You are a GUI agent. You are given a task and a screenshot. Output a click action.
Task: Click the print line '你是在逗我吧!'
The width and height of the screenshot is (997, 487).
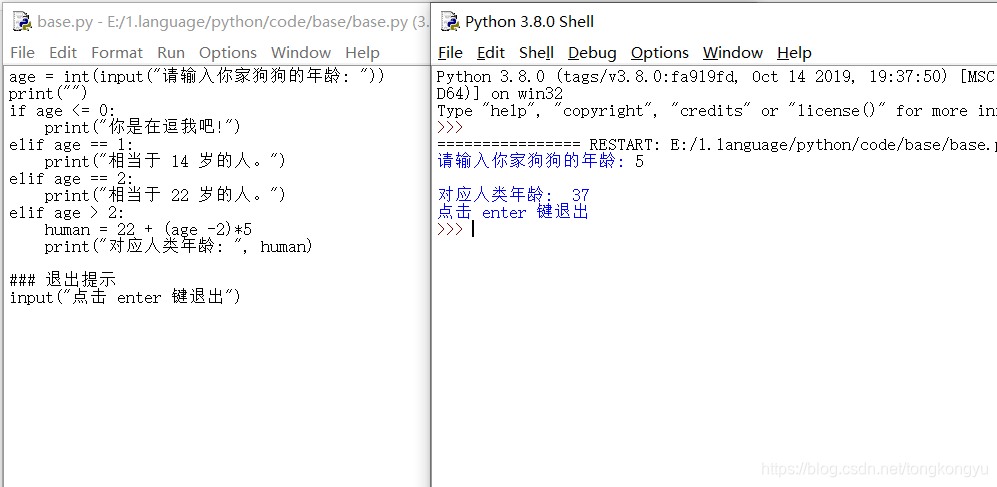[x=142, y=128]
